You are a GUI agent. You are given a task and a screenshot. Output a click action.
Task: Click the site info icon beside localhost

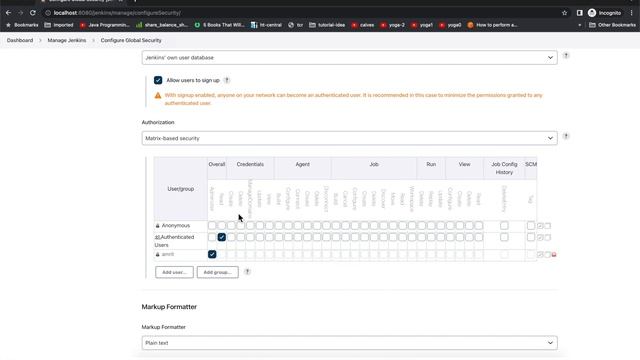(x=48, y=13)
